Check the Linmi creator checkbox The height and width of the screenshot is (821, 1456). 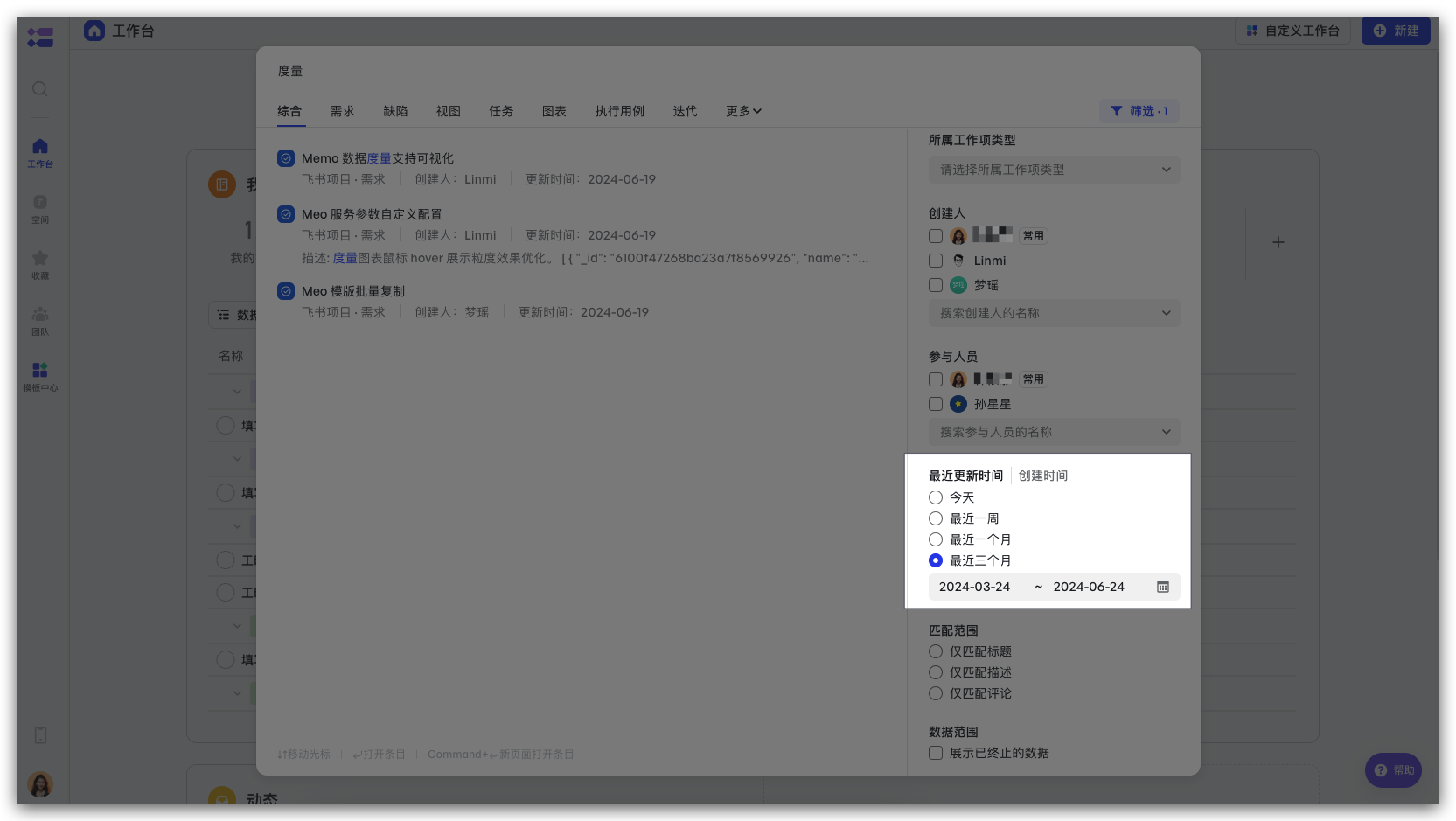pos(936,261)
